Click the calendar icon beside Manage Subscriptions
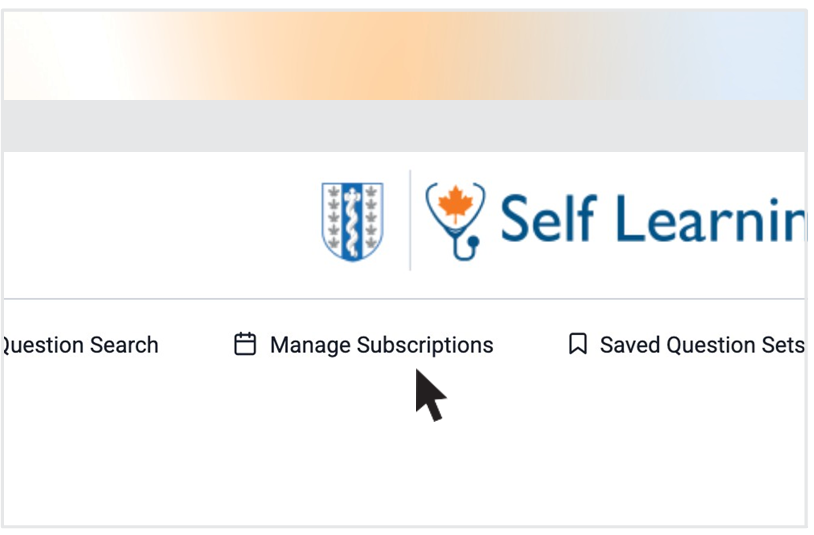This screenshot has width=814, height=535. tap(245, 345)
